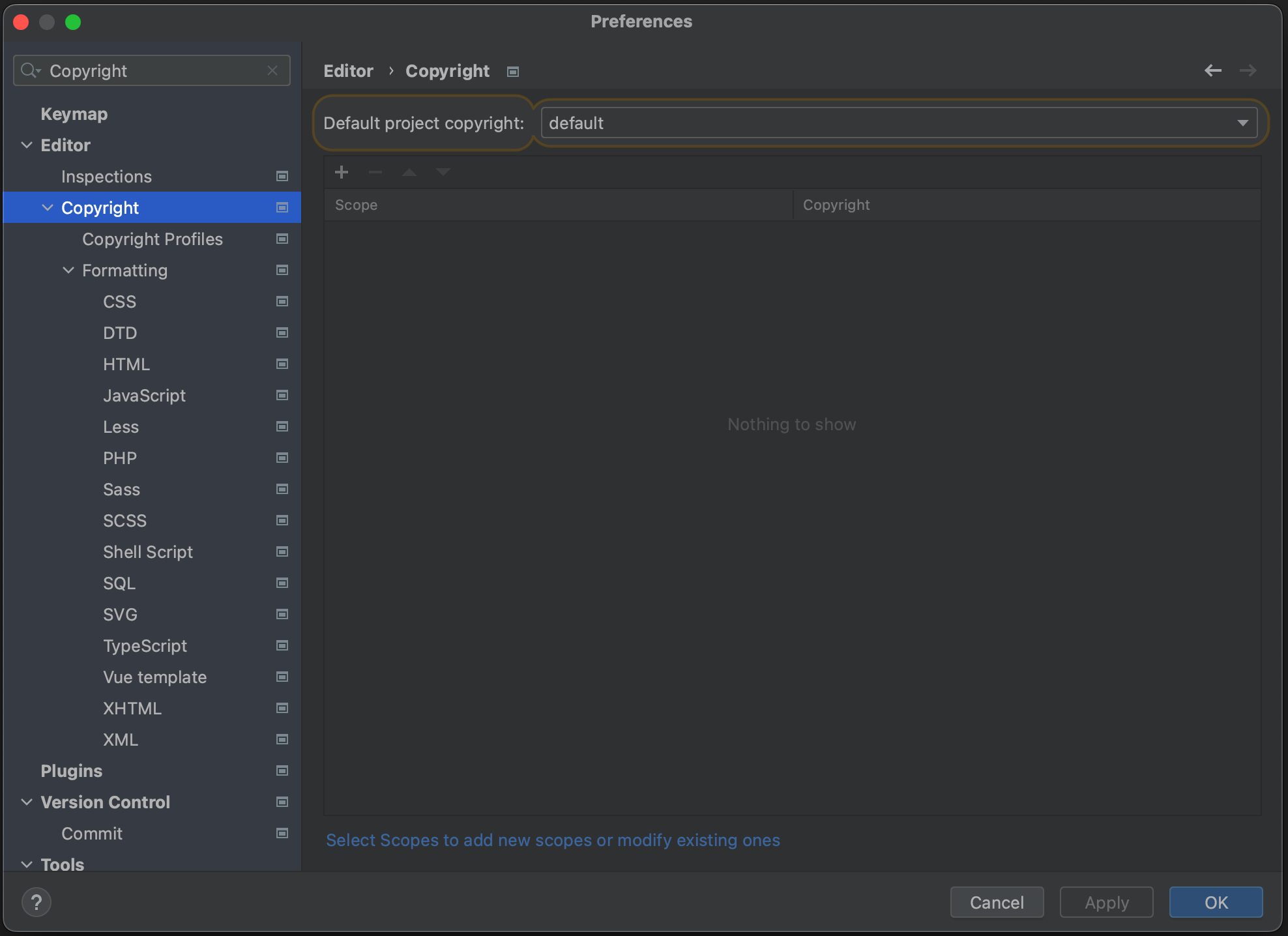Screen dimensions: 1288x936
Task: Open help with the question mark button
Action: pyautogui.click(x=37, y=903)
